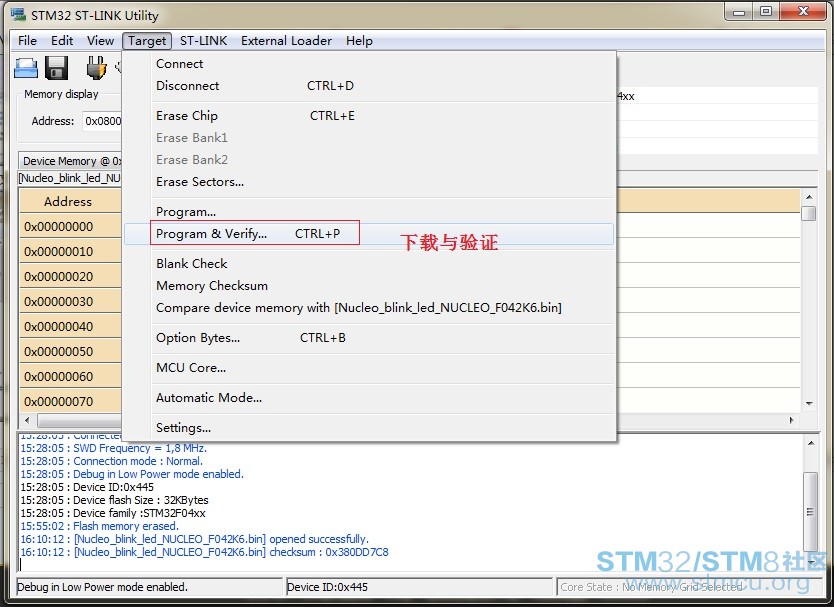Viewport: 834px width, 607px height.
Task: Click log line 'Connection mode : Normal.'
Action: pyautogui.click(x=112, y=461)
